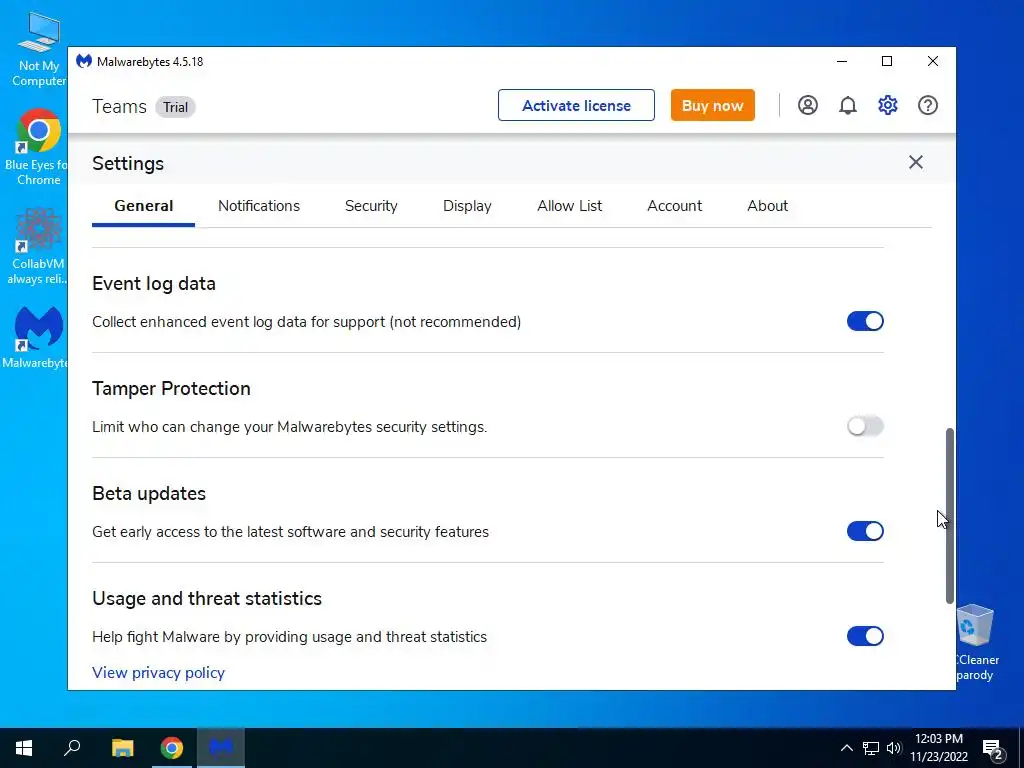The height and width of the screenshot is (768, 1024).
Task: Click the Beta updates heading
Action: click(149, 493)
